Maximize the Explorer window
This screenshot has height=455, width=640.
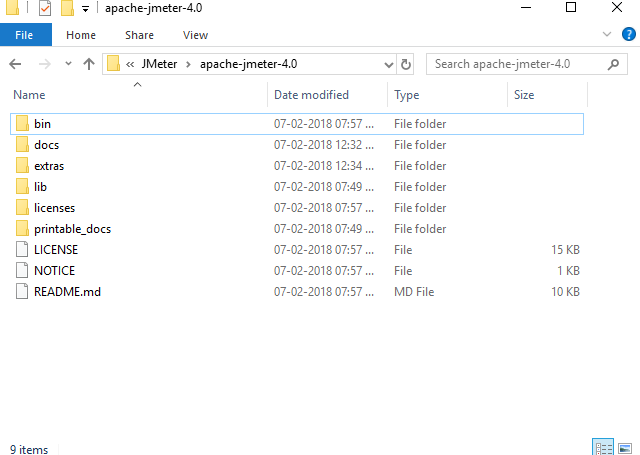[571, 7]
